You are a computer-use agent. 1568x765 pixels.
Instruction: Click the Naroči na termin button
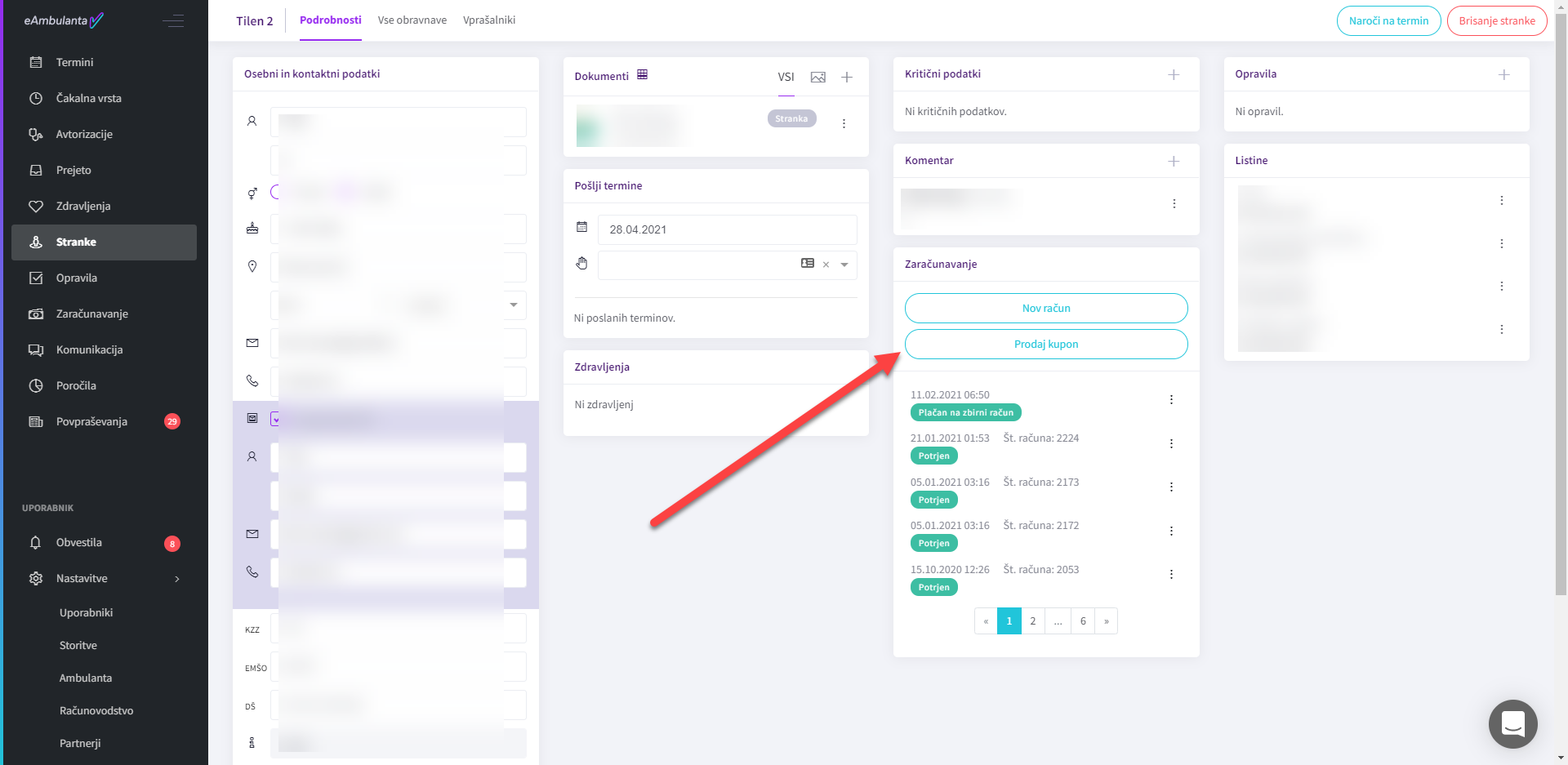pyautogui.click(x=1388, y=21)
